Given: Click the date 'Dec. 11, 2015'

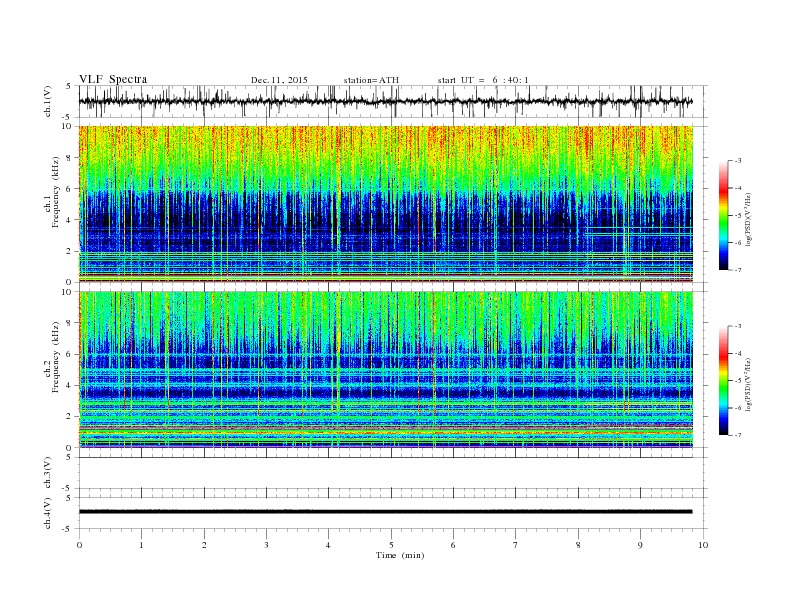Looking at the screenshot, I should coord(279,80).
